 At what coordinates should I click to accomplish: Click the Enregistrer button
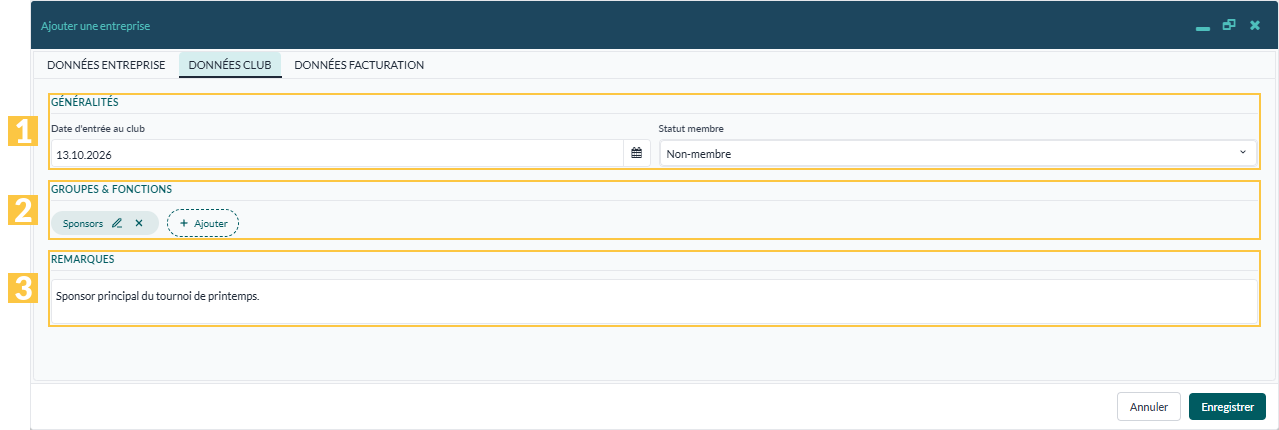[x=1228, y=407]
